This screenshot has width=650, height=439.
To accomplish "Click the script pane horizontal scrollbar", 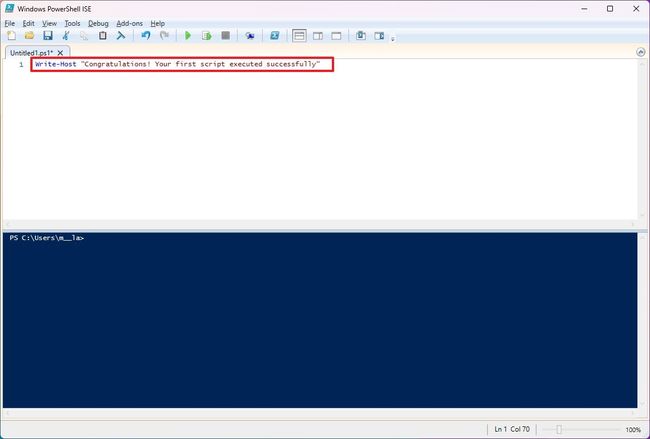I will click(320, 224).
